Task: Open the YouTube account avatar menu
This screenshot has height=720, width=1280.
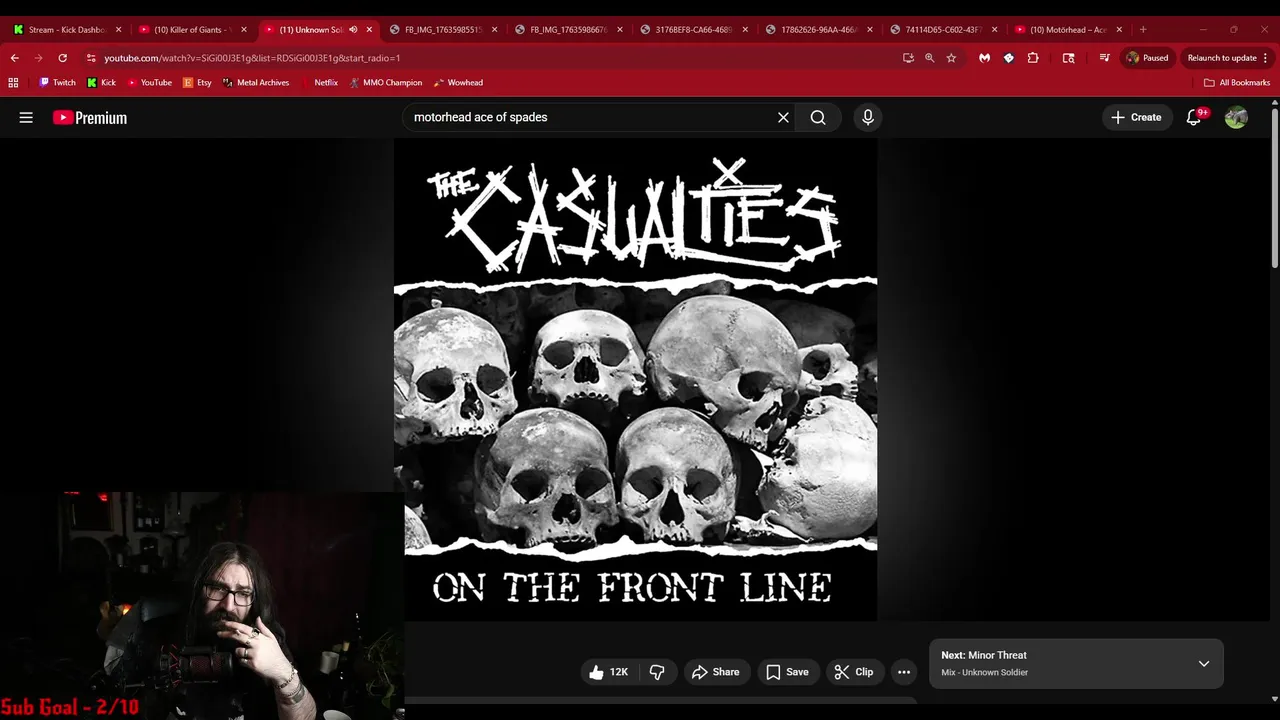Action: [1236, 117]
